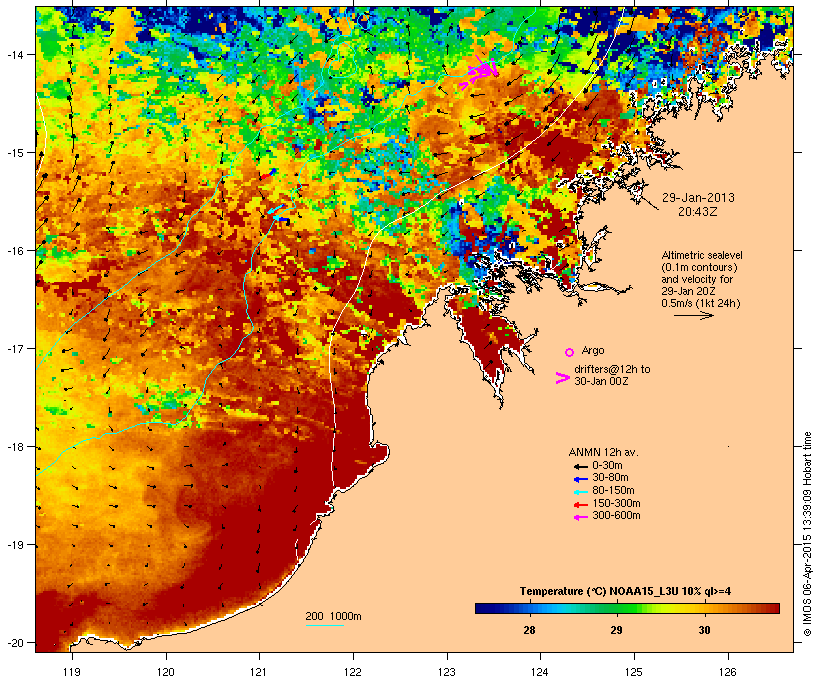The height and width of the screenshot is (680, 820).
Task: Click longitude axis label 125
Action: 634,672
